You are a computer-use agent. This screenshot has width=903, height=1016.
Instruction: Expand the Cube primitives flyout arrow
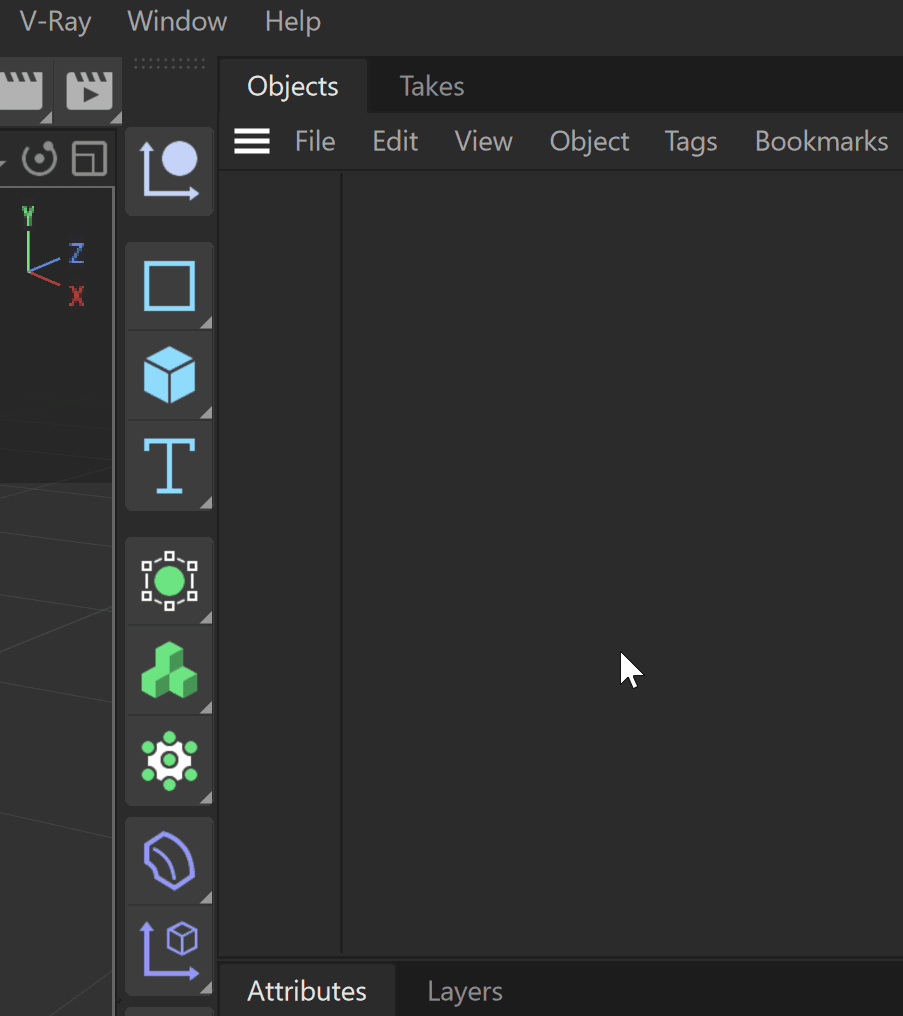pos(206,413)
